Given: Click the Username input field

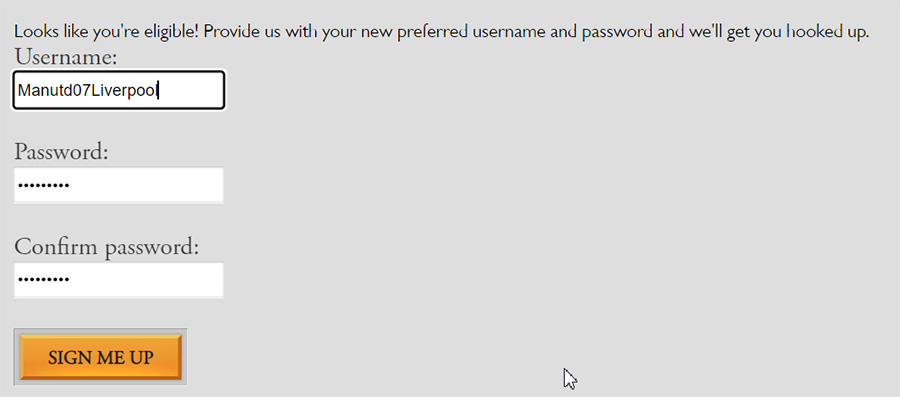Looking at the screenshot, I should [119, 90].
